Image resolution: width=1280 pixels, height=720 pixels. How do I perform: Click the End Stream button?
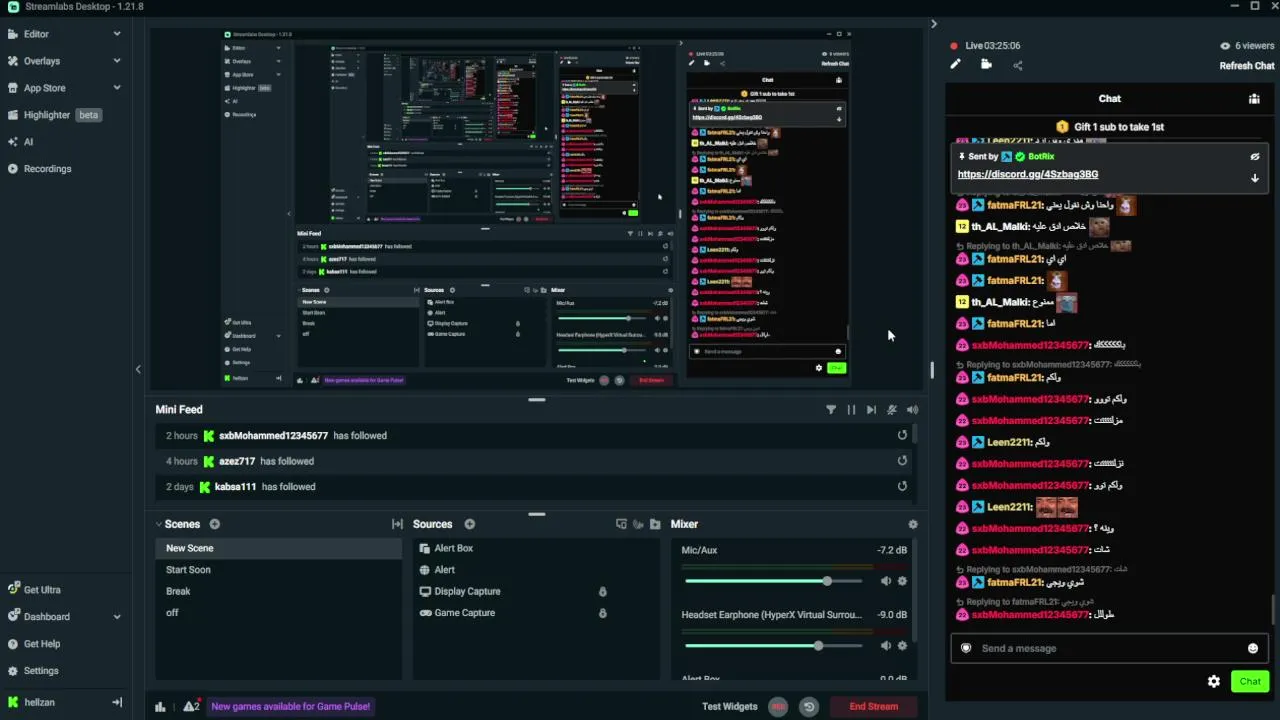(874, 707)
